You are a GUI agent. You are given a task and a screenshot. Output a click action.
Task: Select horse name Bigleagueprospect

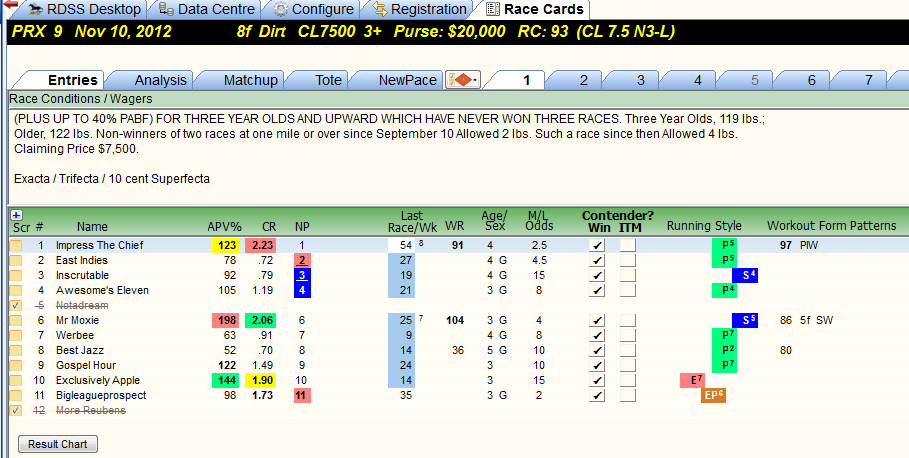click(x=101, y=396)
